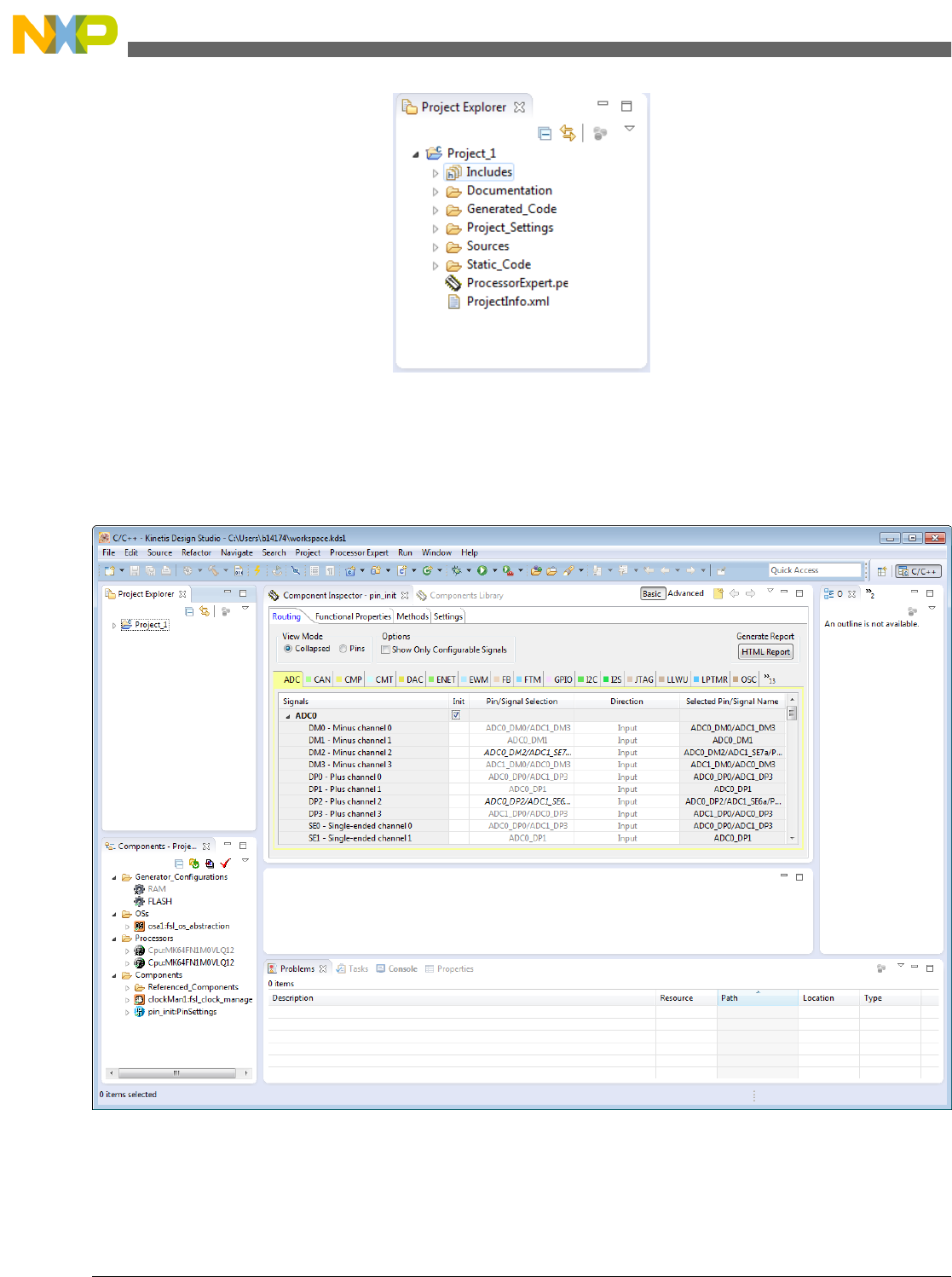Select the CAN peripheral tab
This screenshot has height=1277, width=952.
[x=318, y=679]
